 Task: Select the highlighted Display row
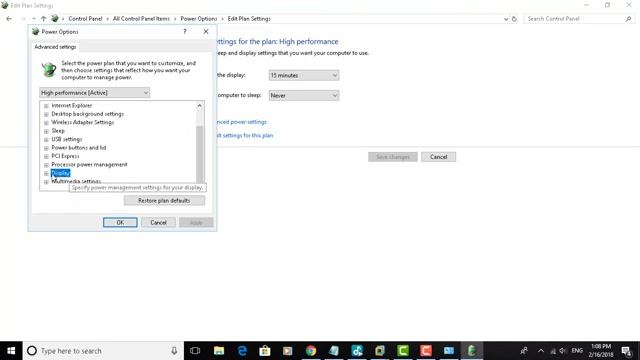click(60, 173)
